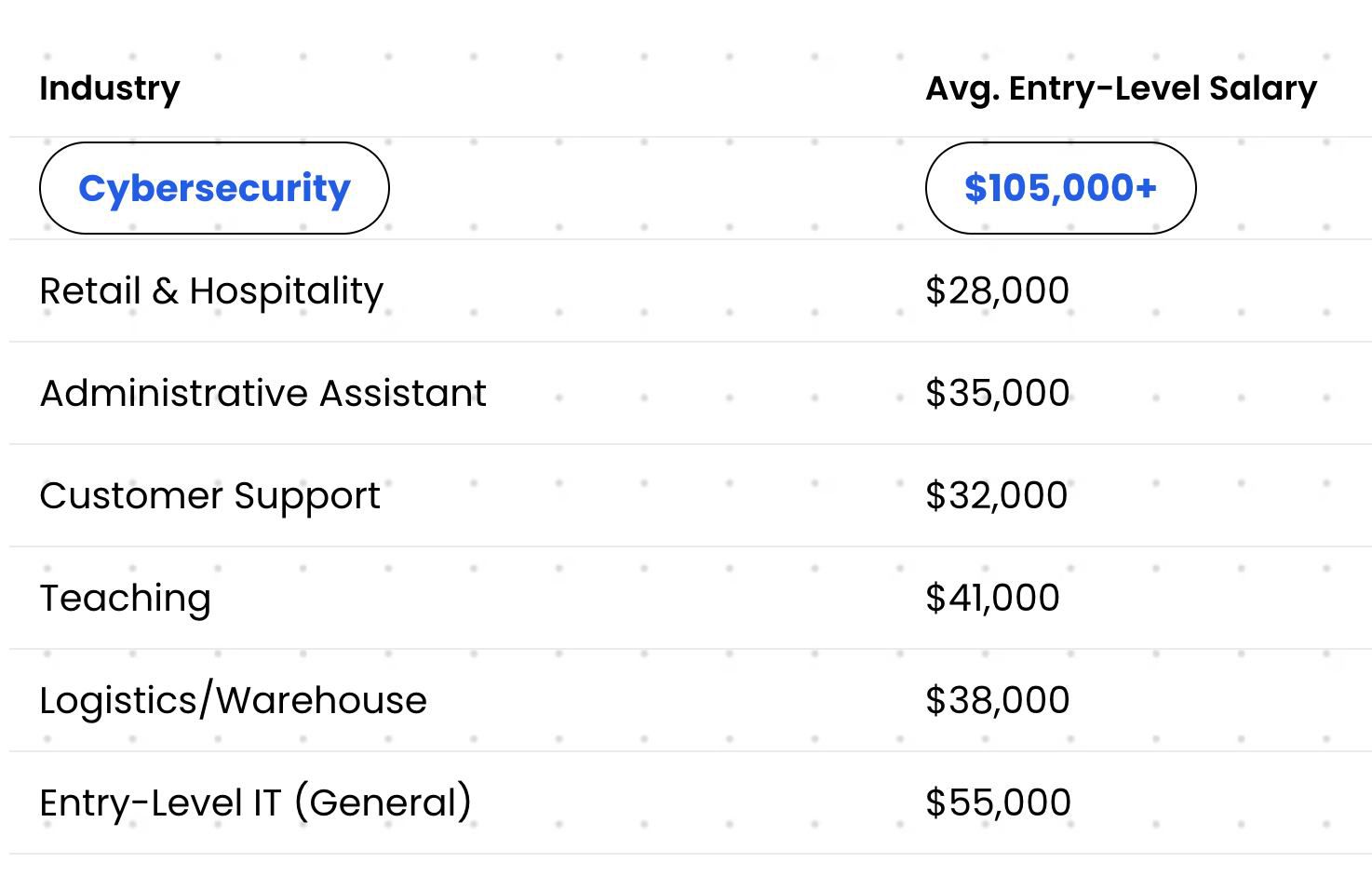
Task: Click the "(General)" text in parentheses
Action: coord(383,803)
